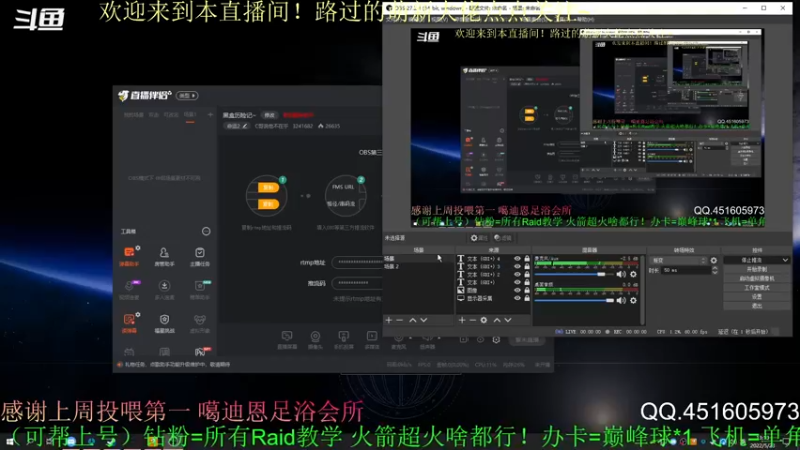Hide the 文本 (GDI+) 2 source
Image resolution: width=800 pixels, height=450 pixels.
pyautogui.click(x=517, y=274)
